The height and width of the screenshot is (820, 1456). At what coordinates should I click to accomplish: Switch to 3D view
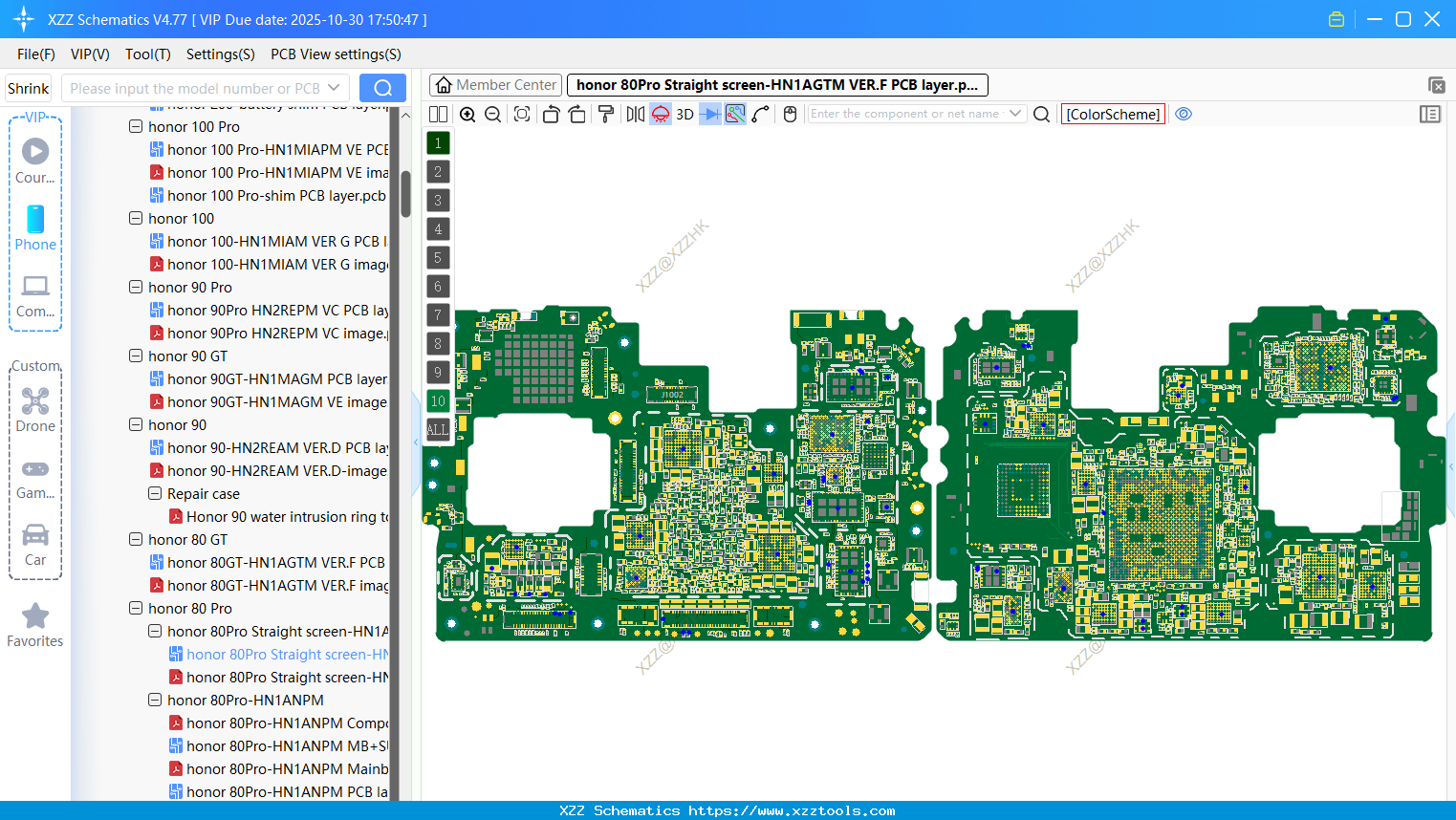pos(685,114)
